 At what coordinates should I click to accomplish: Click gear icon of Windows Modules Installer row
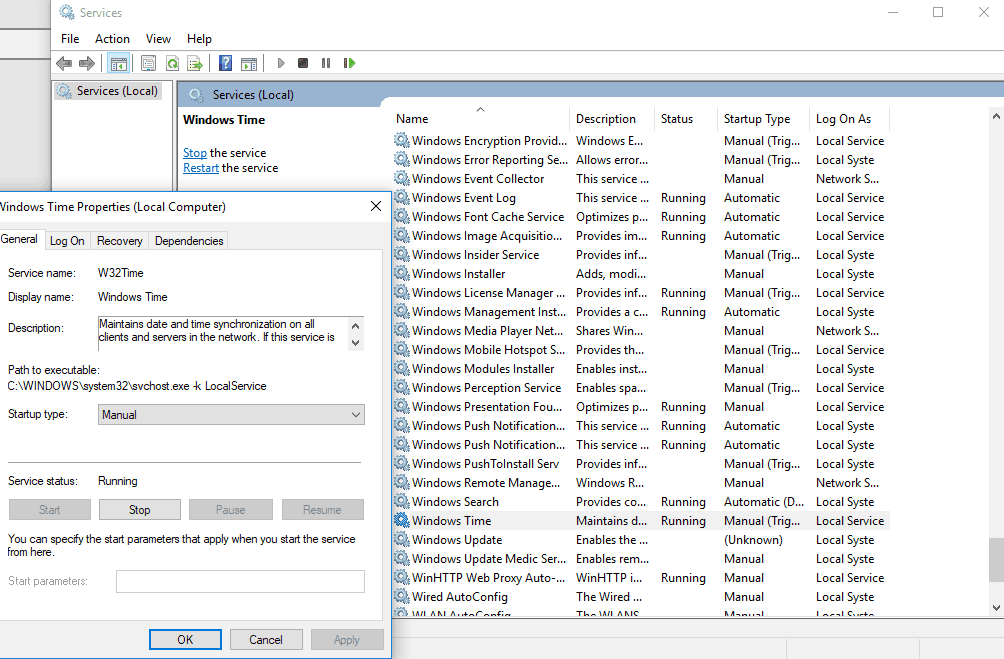401,369
